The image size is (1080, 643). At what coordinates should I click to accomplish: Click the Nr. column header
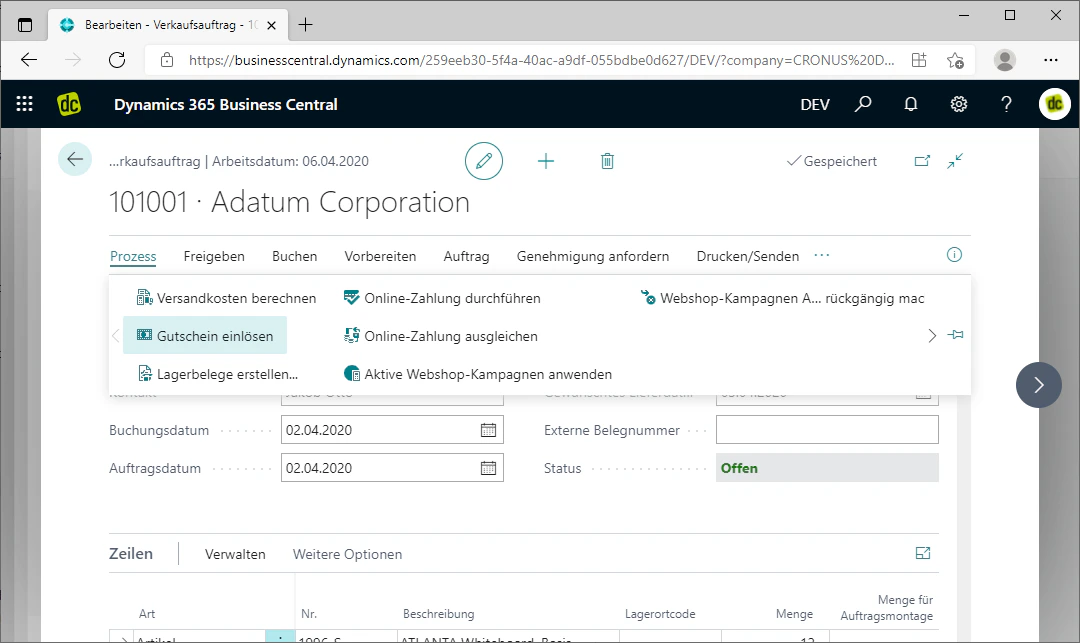[x=309, y=613]
